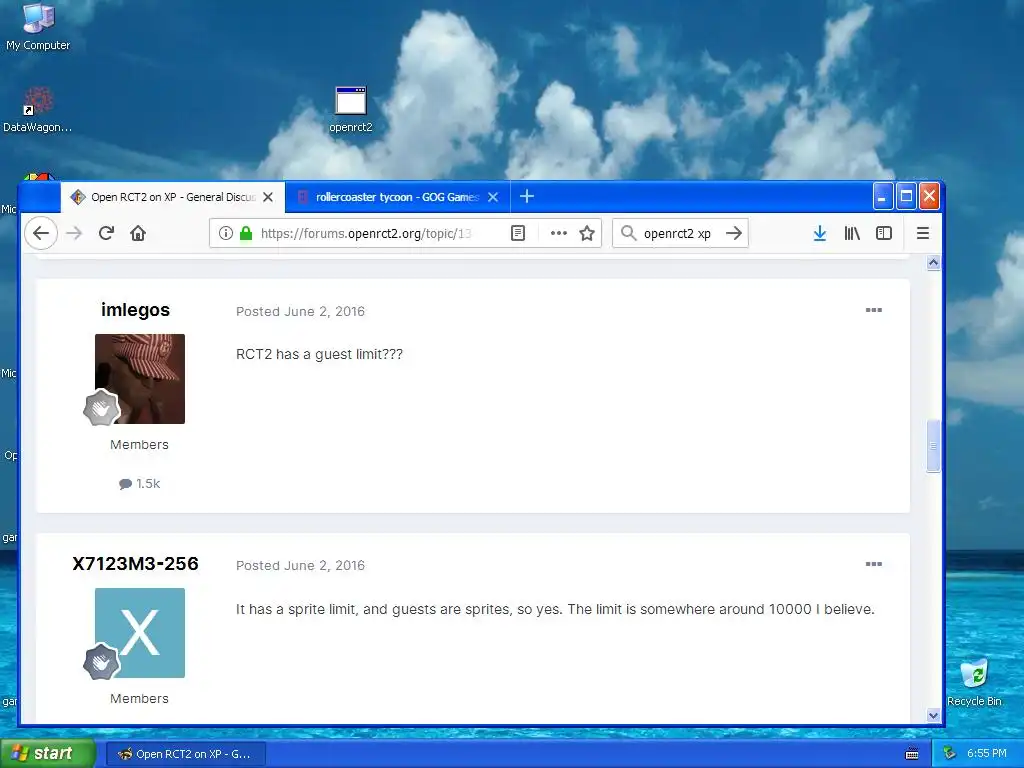Maximize the Firefox window
Screen dimensions: 1024x768
click(906, 197)
